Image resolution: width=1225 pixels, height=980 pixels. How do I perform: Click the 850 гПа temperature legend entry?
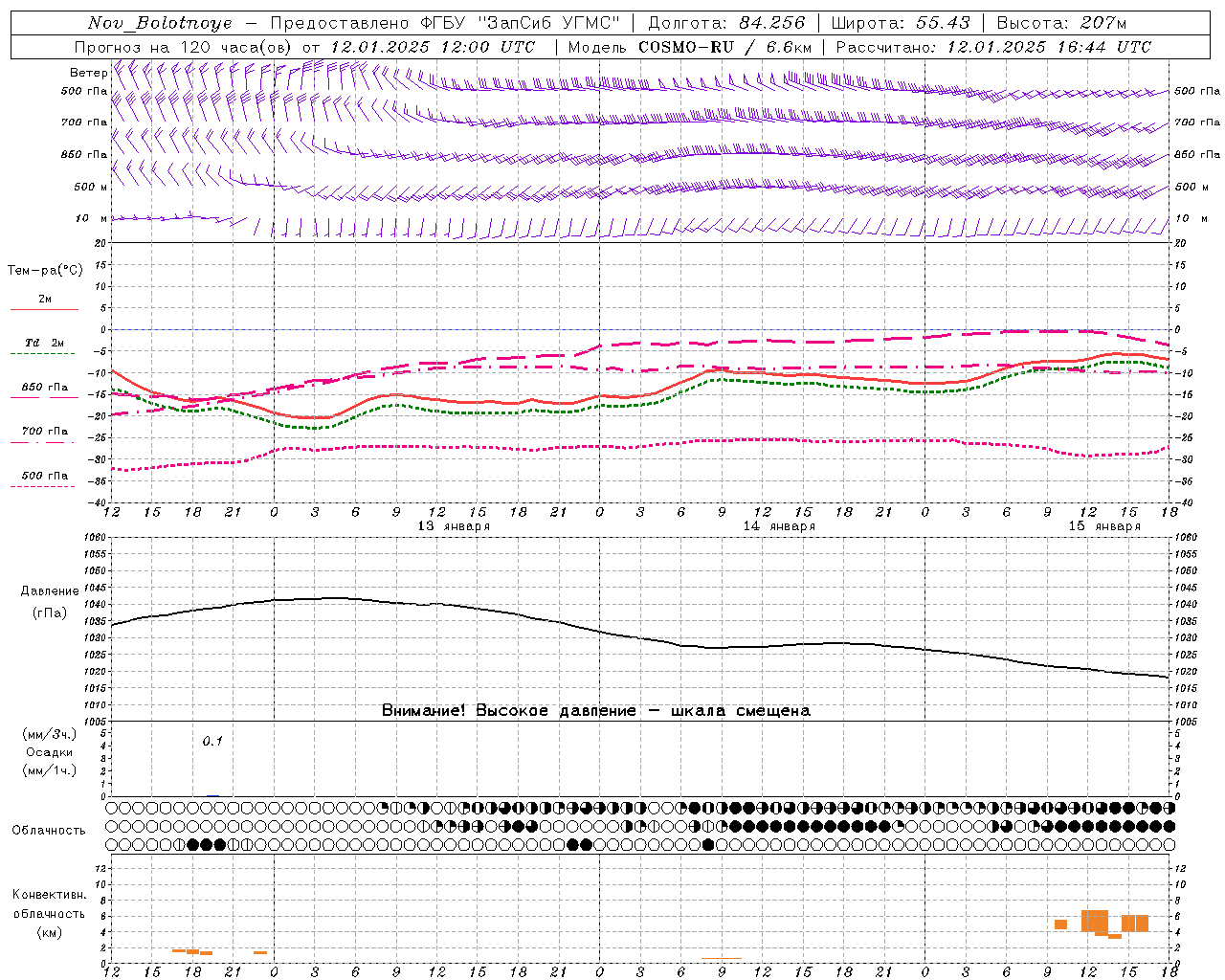[x=44, y=388]
